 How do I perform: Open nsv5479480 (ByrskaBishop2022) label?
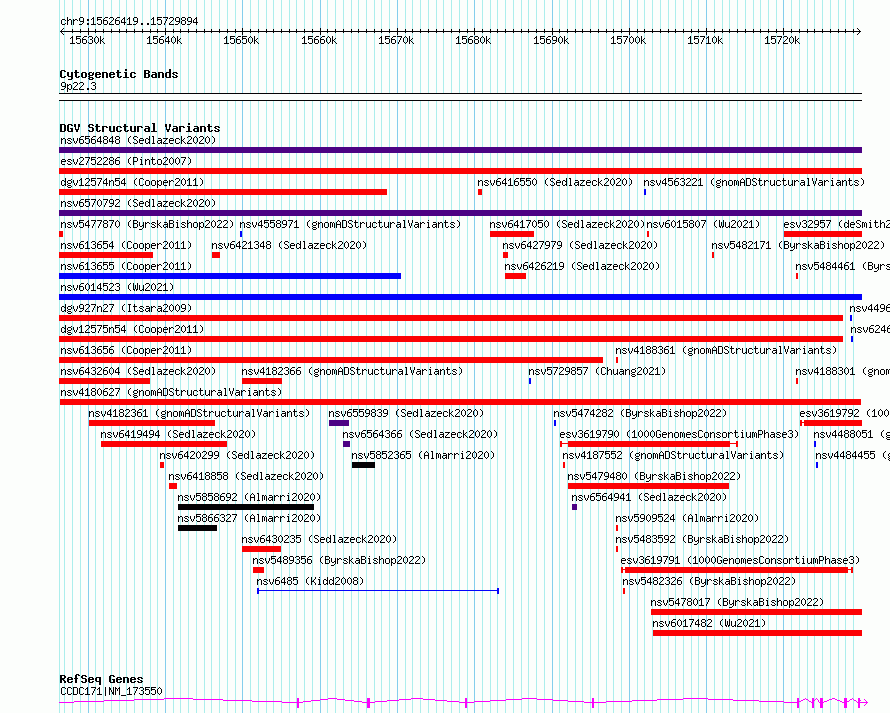[654, 476]
